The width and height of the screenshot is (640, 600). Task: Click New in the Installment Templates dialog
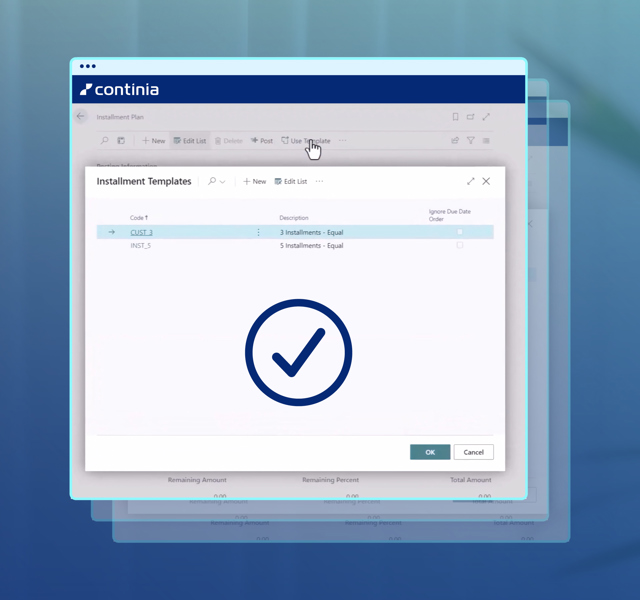[255, 182]
